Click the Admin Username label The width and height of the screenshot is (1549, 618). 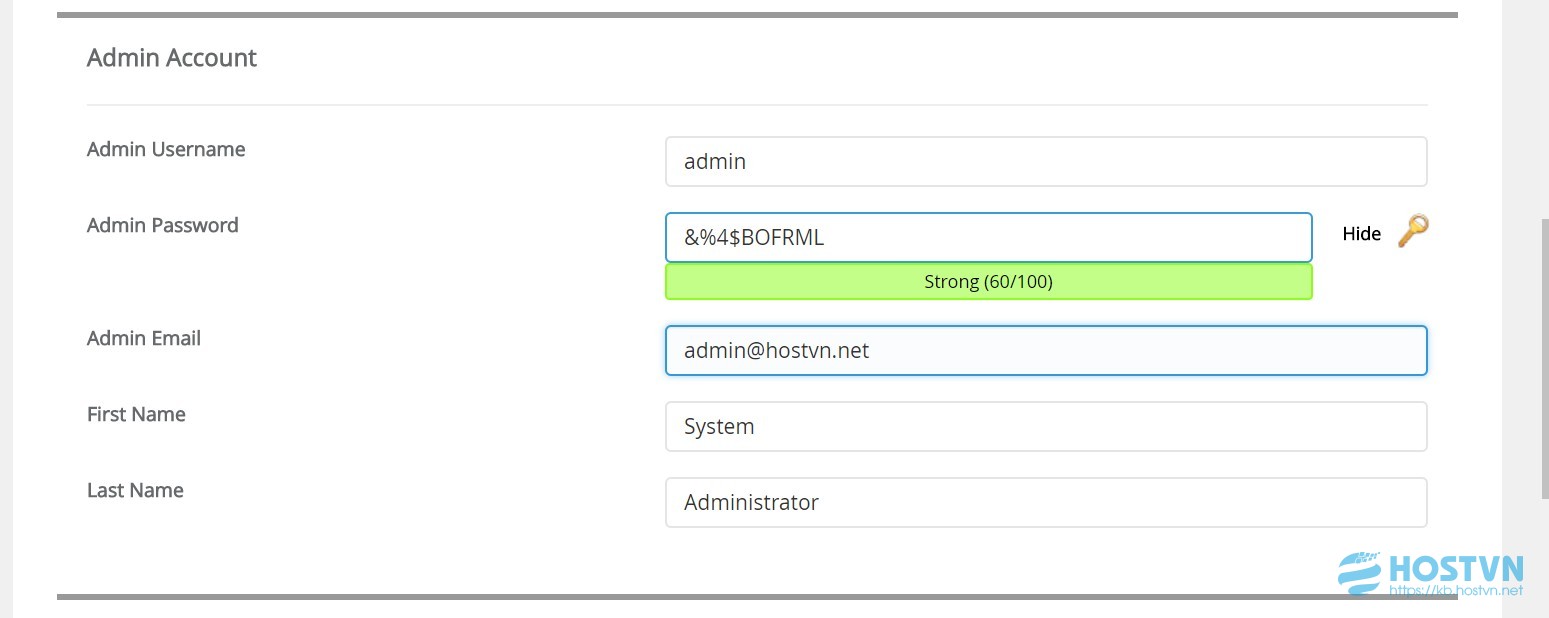click(166, 149)
